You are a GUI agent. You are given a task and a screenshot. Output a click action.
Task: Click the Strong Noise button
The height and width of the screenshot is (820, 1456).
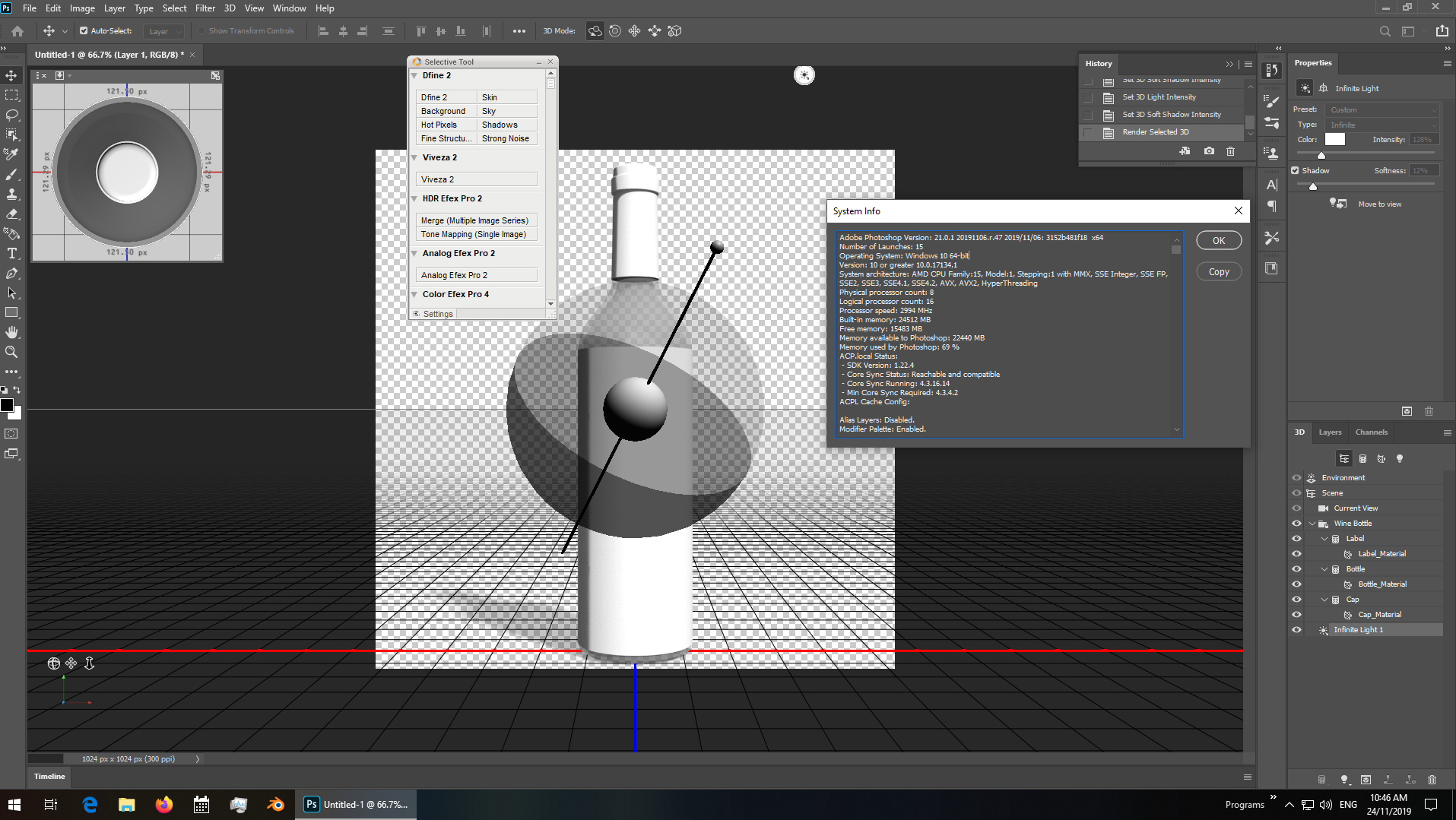(x=506, y=139)
